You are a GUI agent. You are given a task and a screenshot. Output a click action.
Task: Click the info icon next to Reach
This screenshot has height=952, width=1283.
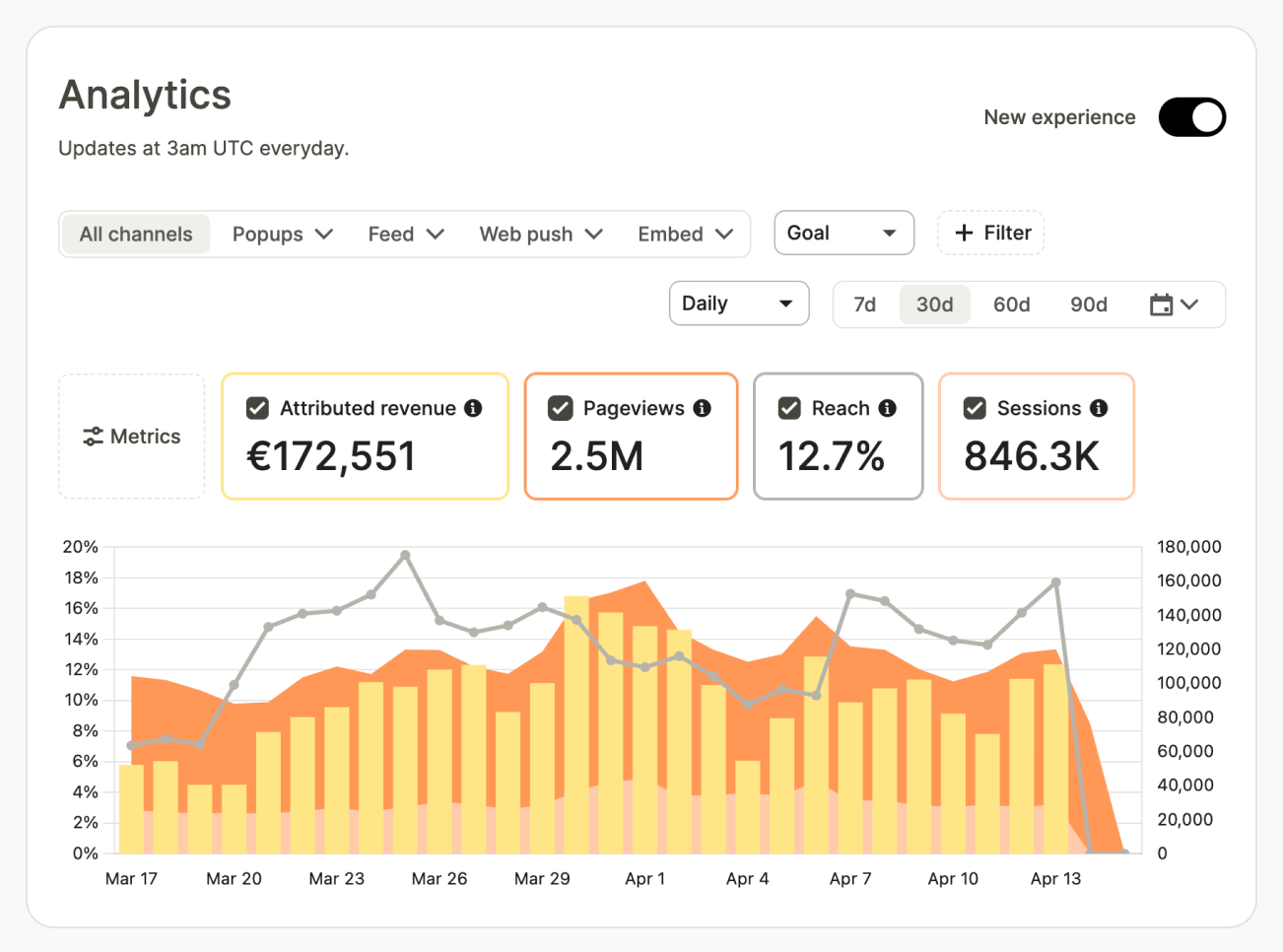click(x=887, y=408)
